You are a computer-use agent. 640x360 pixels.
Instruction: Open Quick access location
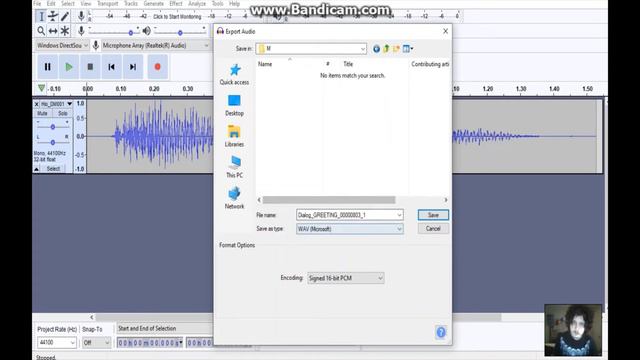[x=234, y=75]
